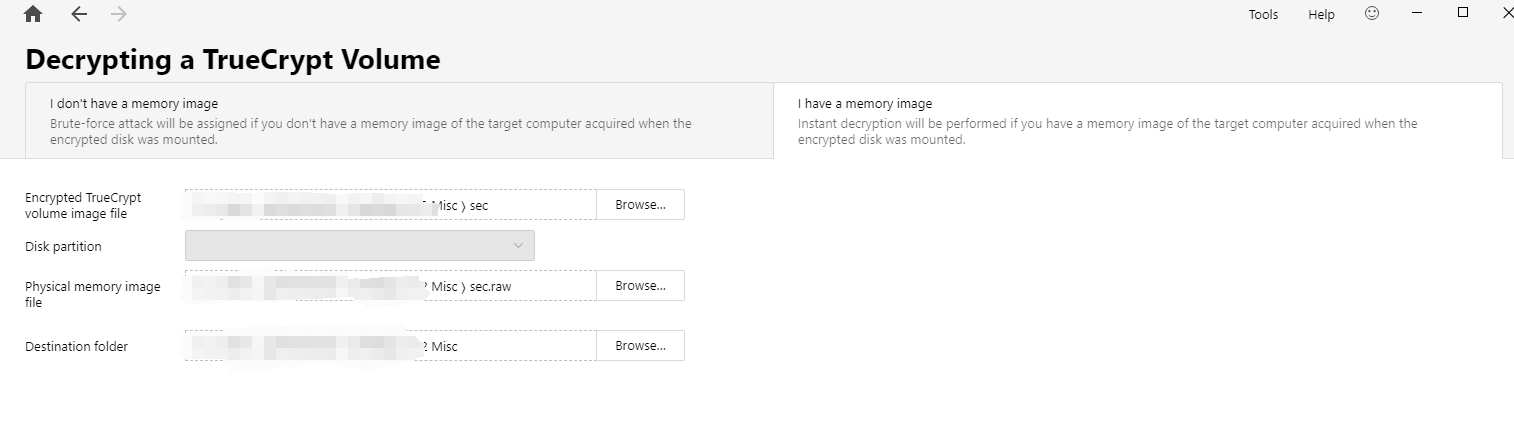Viewport: 1514px width, 441px height.
Task: Expand the Disk partition dropdown
Action: (360, 246)
